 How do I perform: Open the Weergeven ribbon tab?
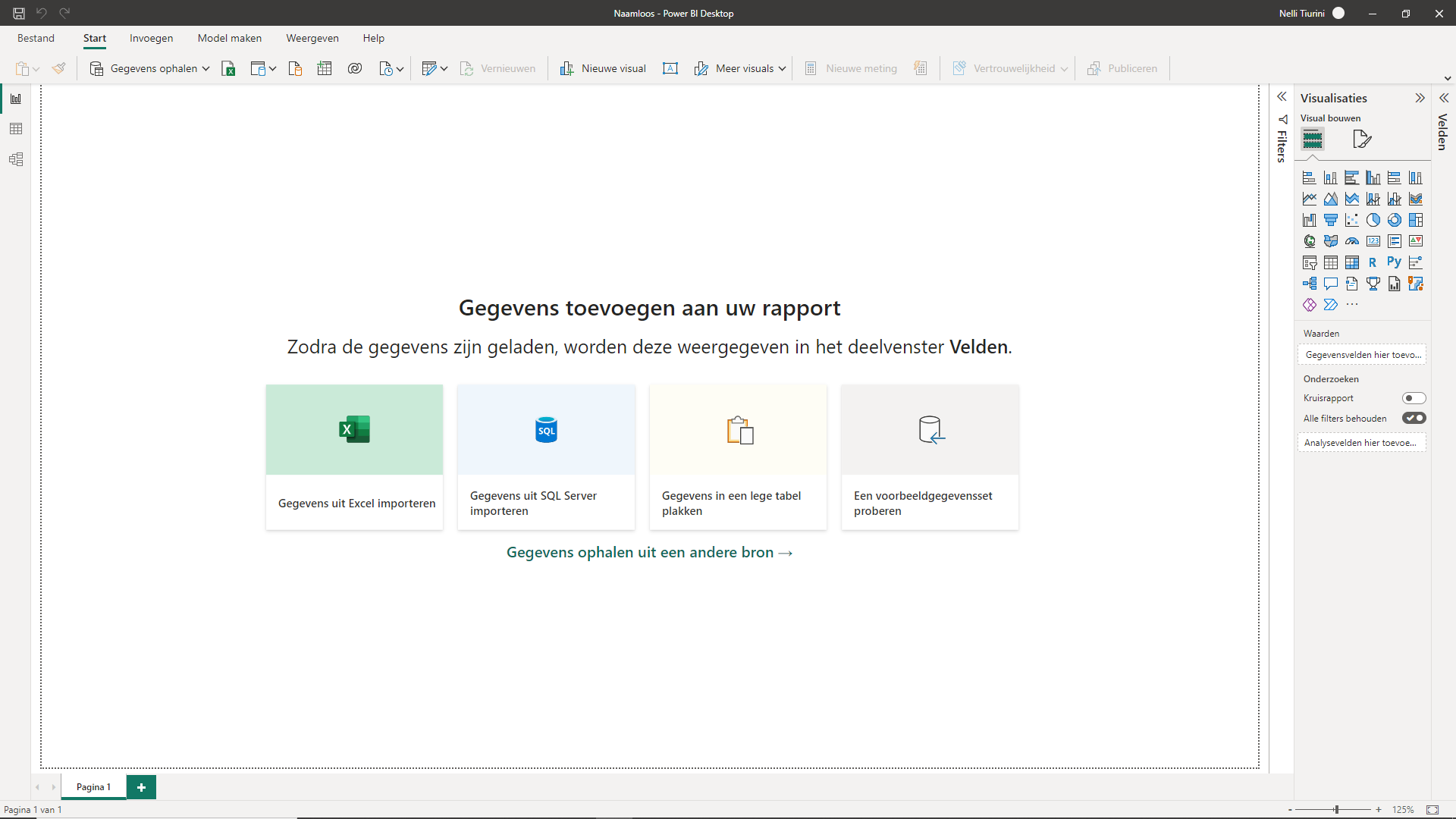click(312, 38)
